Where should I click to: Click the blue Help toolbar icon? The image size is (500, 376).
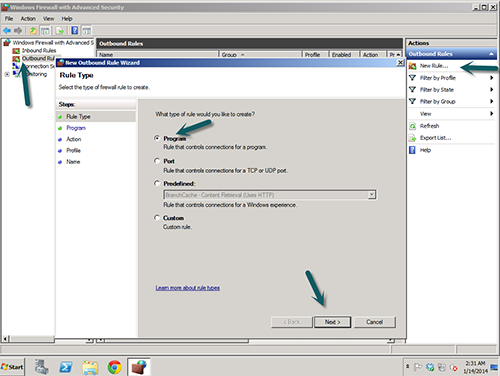pyautogui.click(x=75, y=31)
